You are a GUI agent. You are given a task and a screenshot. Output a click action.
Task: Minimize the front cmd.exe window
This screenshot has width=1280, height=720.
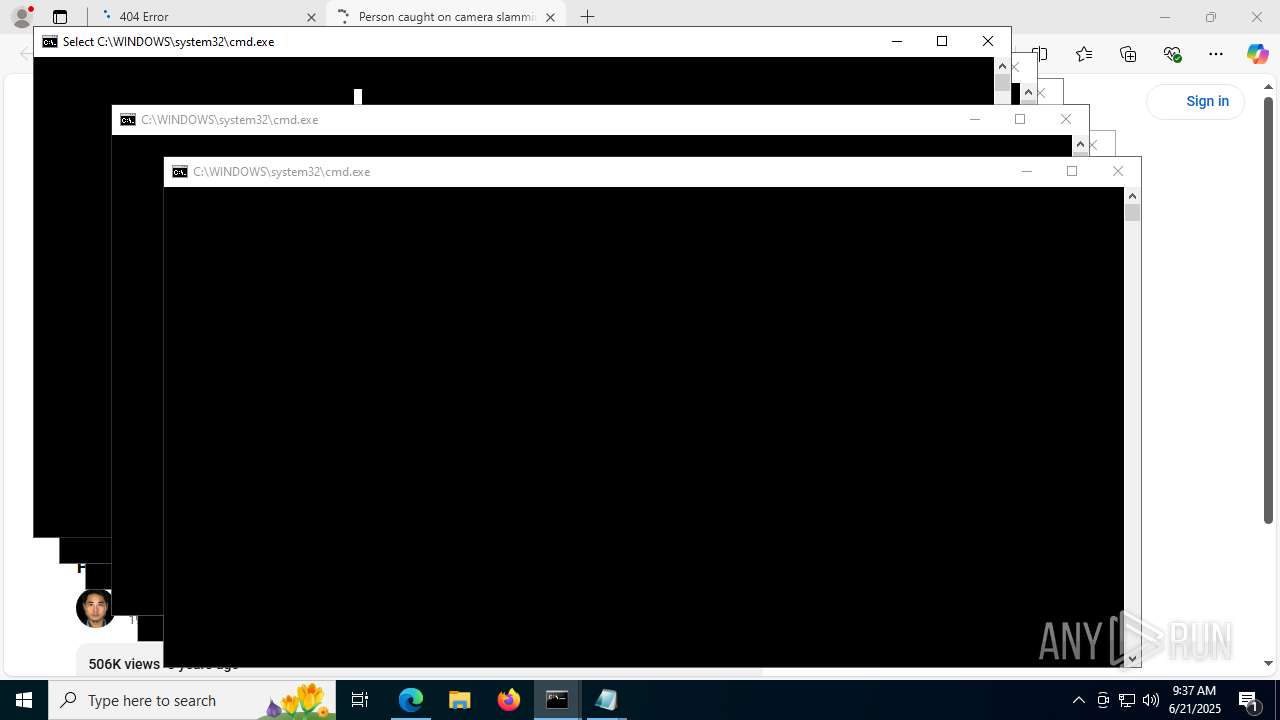pyautogui.click(x=1026, y=172)
